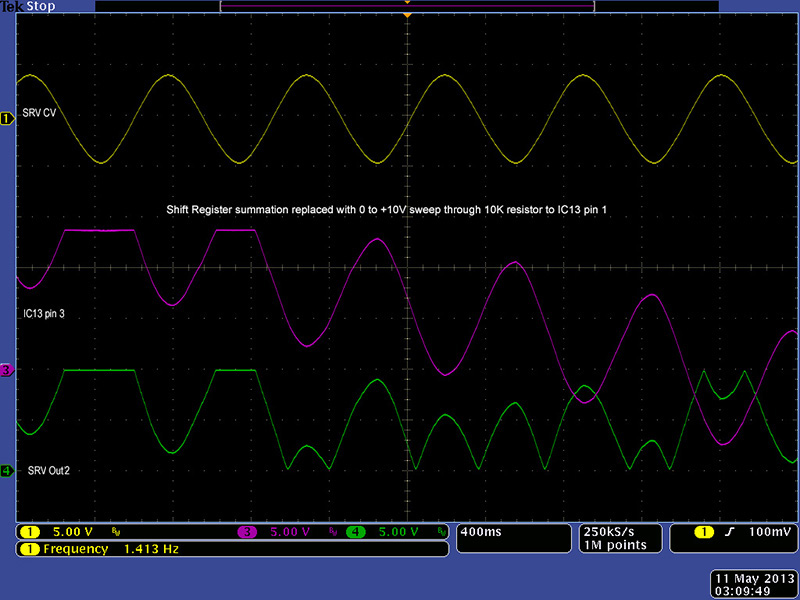Click the magenta channel 3 scale badge

point(246,531)
